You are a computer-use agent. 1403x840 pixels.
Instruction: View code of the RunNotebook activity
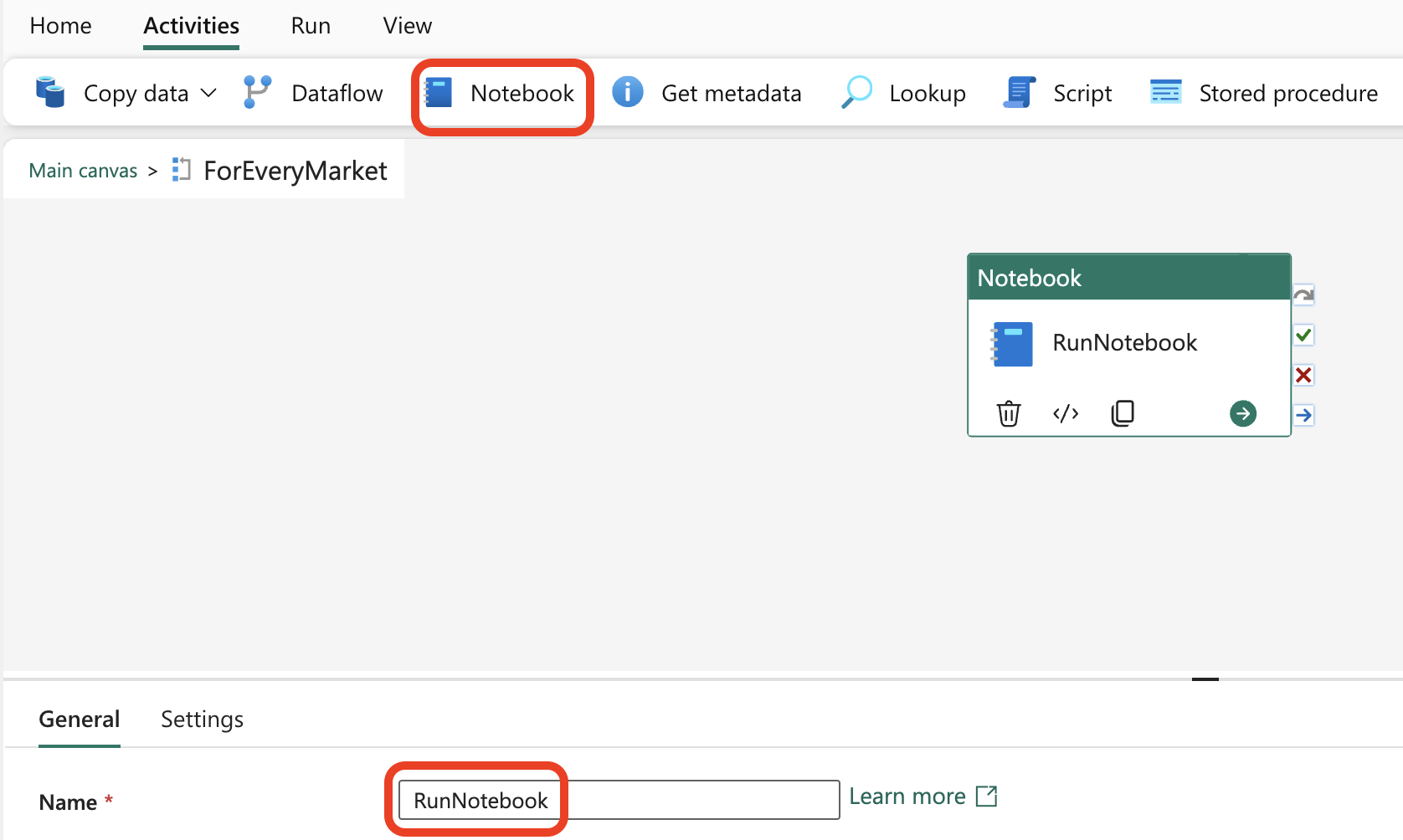pyautogui.click(x=1066, y=413)
